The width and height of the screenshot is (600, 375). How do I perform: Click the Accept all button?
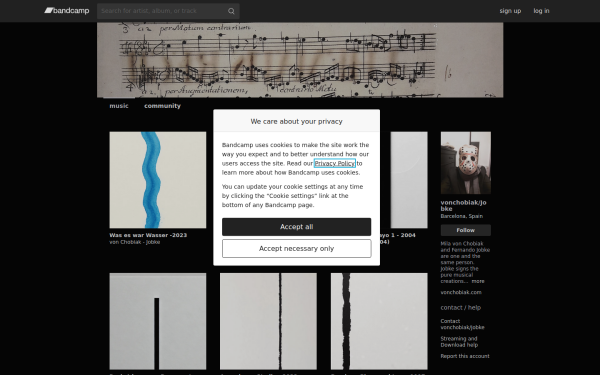pyautogui.click(x=297, y=227)
